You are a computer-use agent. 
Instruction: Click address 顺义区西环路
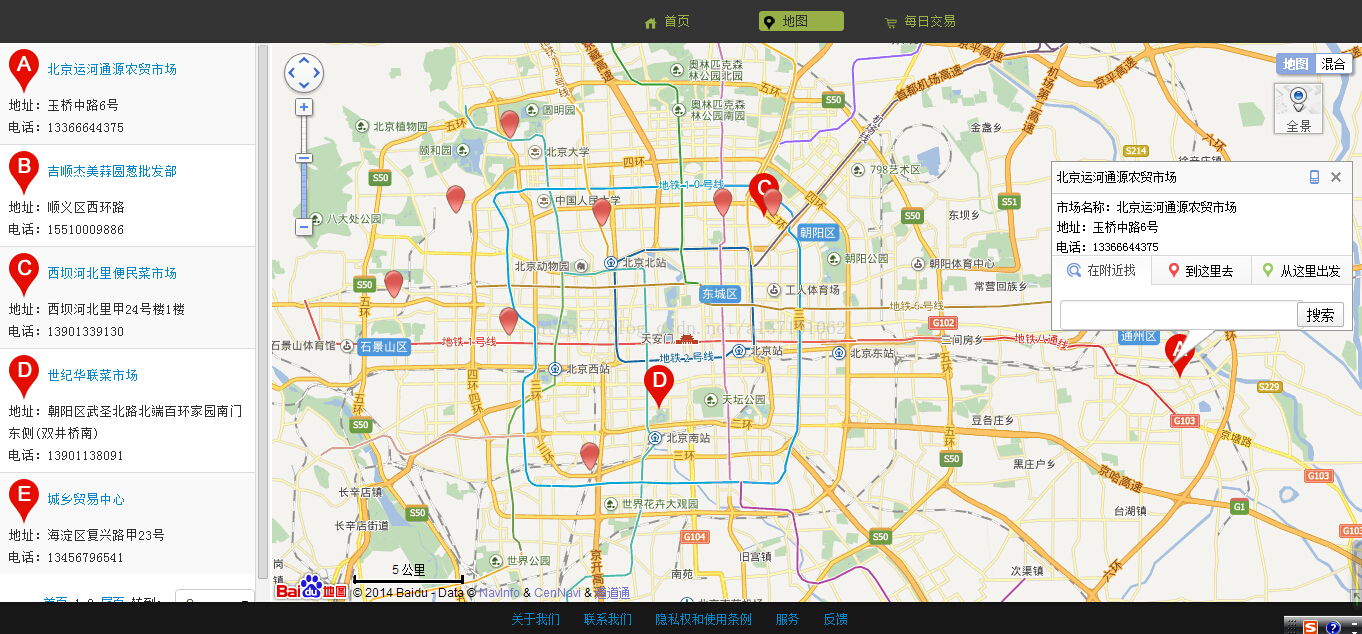click(x=86, y=207)
